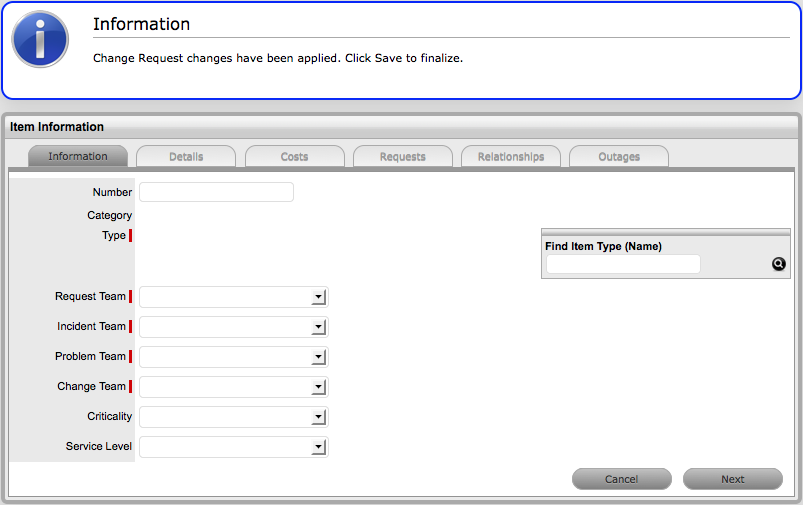Focus the Number text field
The width and height of the screenshot is (803, 505).
(x=216, y=192)
